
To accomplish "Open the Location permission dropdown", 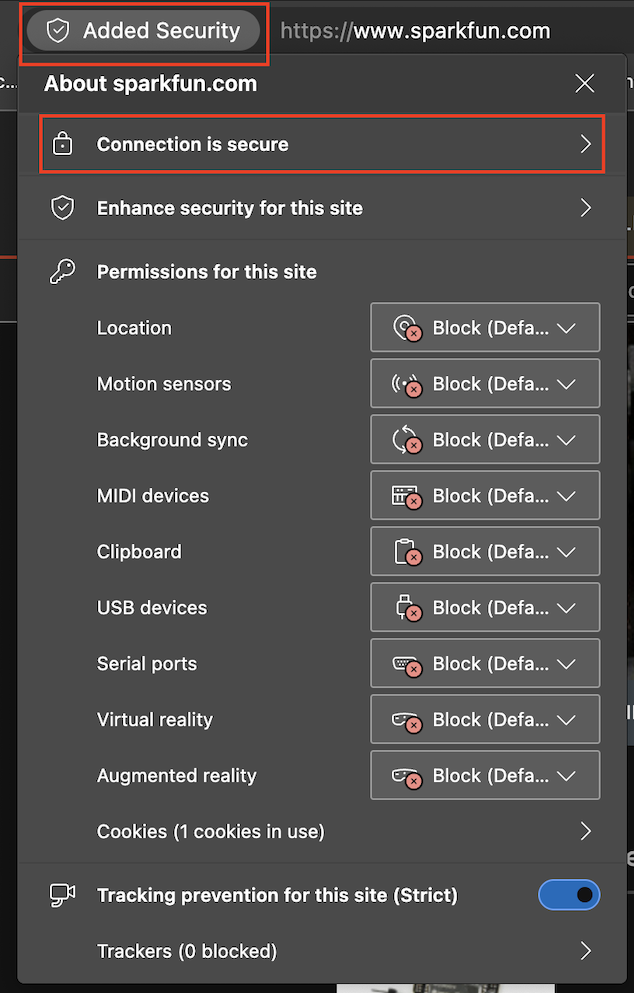I will 485,328.
